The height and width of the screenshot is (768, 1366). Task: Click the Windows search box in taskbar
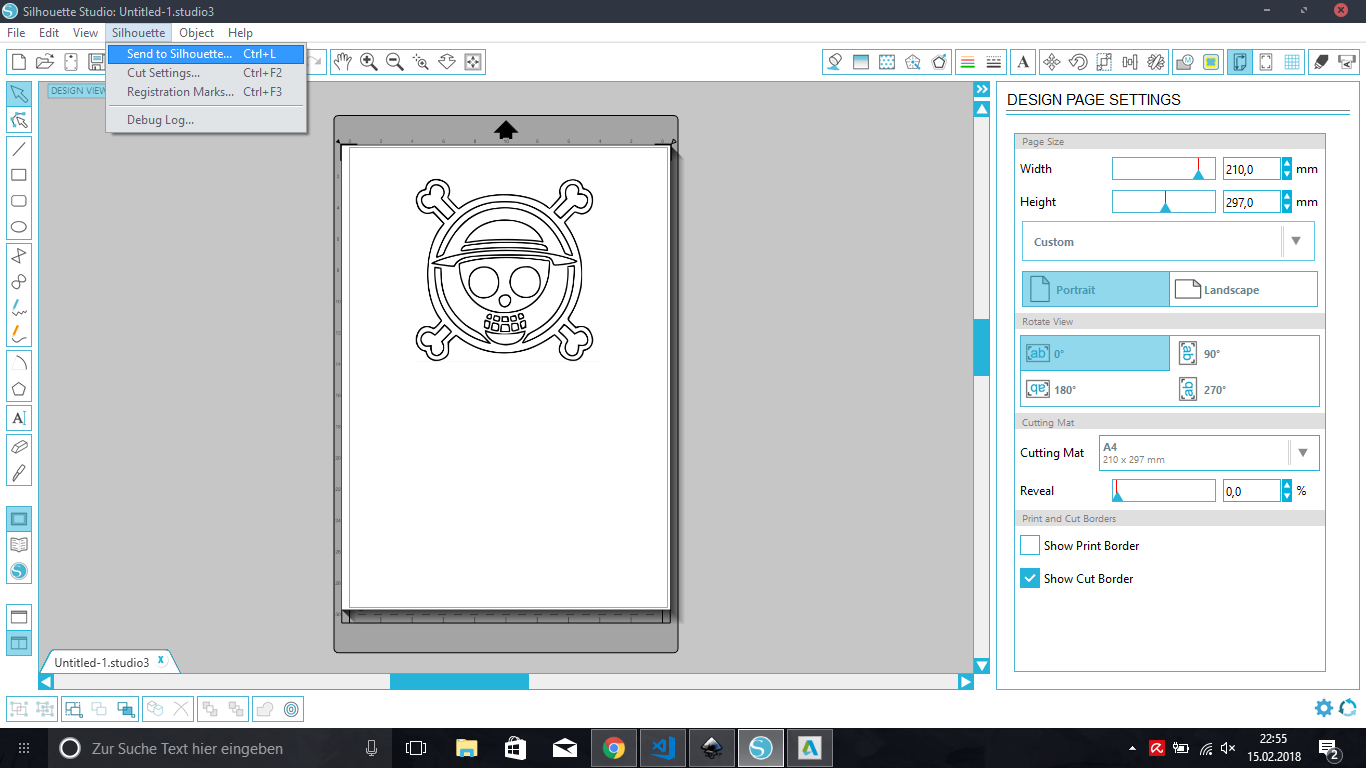(220, 748)
